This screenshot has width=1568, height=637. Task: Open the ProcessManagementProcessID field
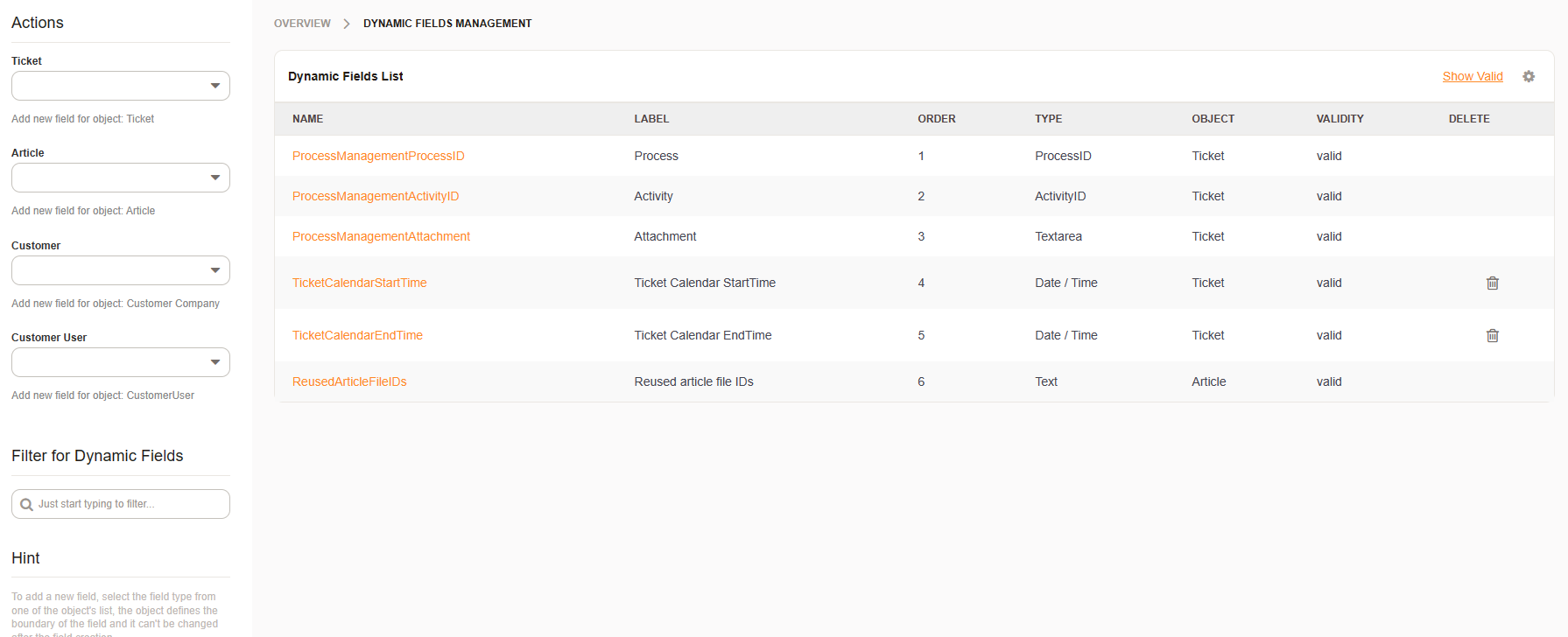(378, 156)
